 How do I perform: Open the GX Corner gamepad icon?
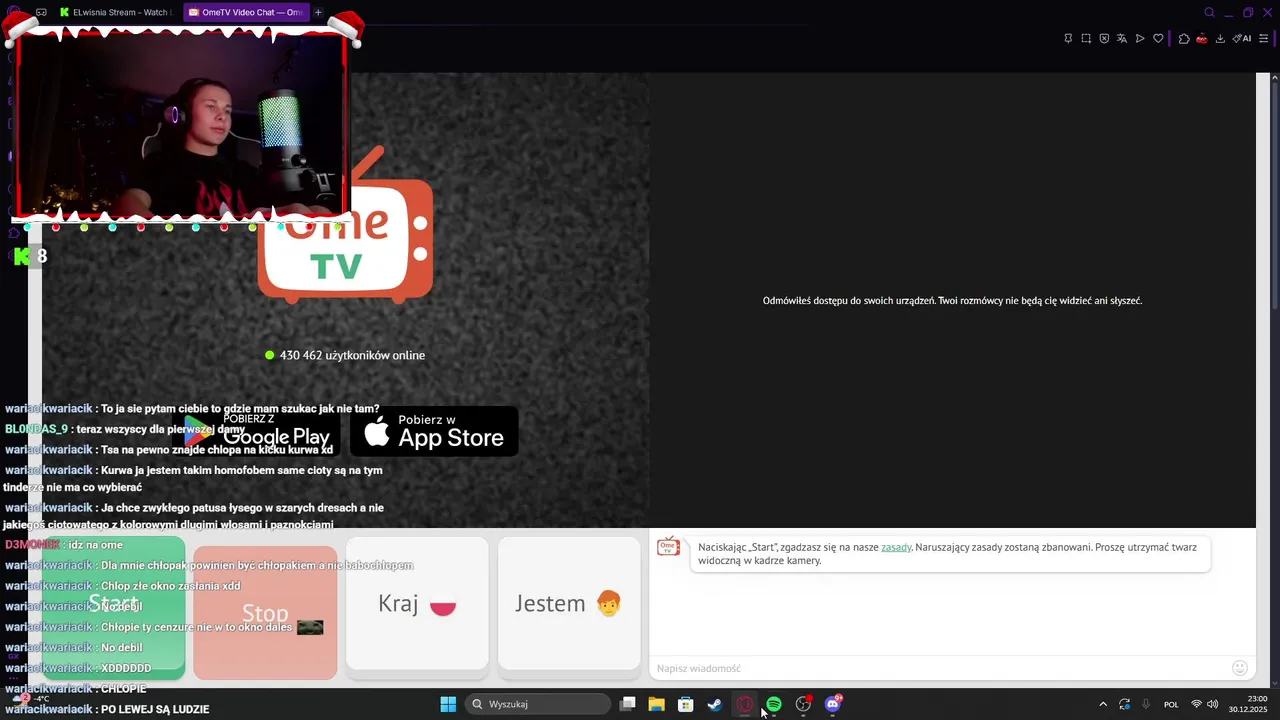(x=42, y=12)
